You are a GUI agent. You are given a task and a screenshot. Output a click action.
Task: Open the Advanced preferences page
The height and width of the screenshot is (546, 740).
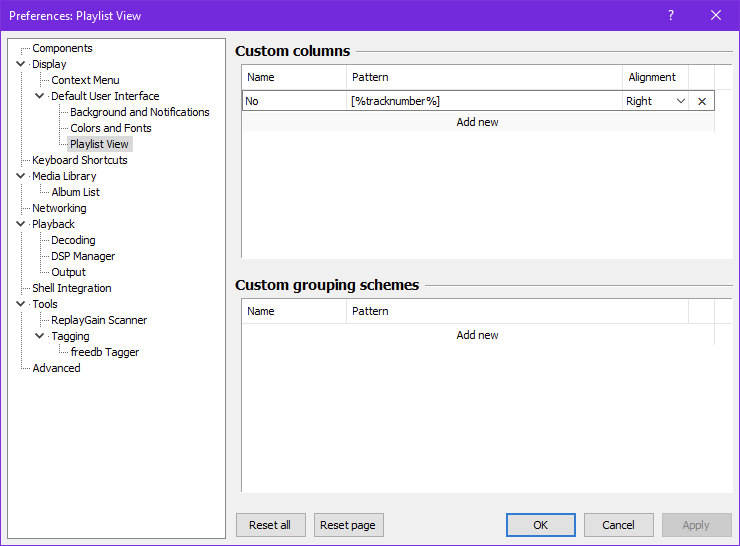pos(56,368)
